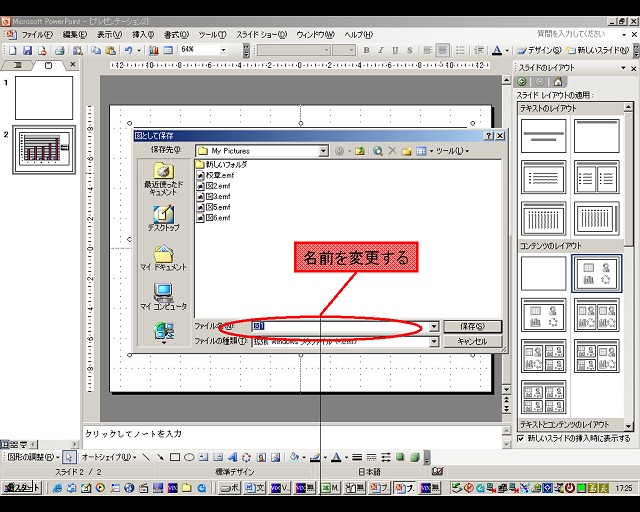Open the font name dropdown

point(327,50)
